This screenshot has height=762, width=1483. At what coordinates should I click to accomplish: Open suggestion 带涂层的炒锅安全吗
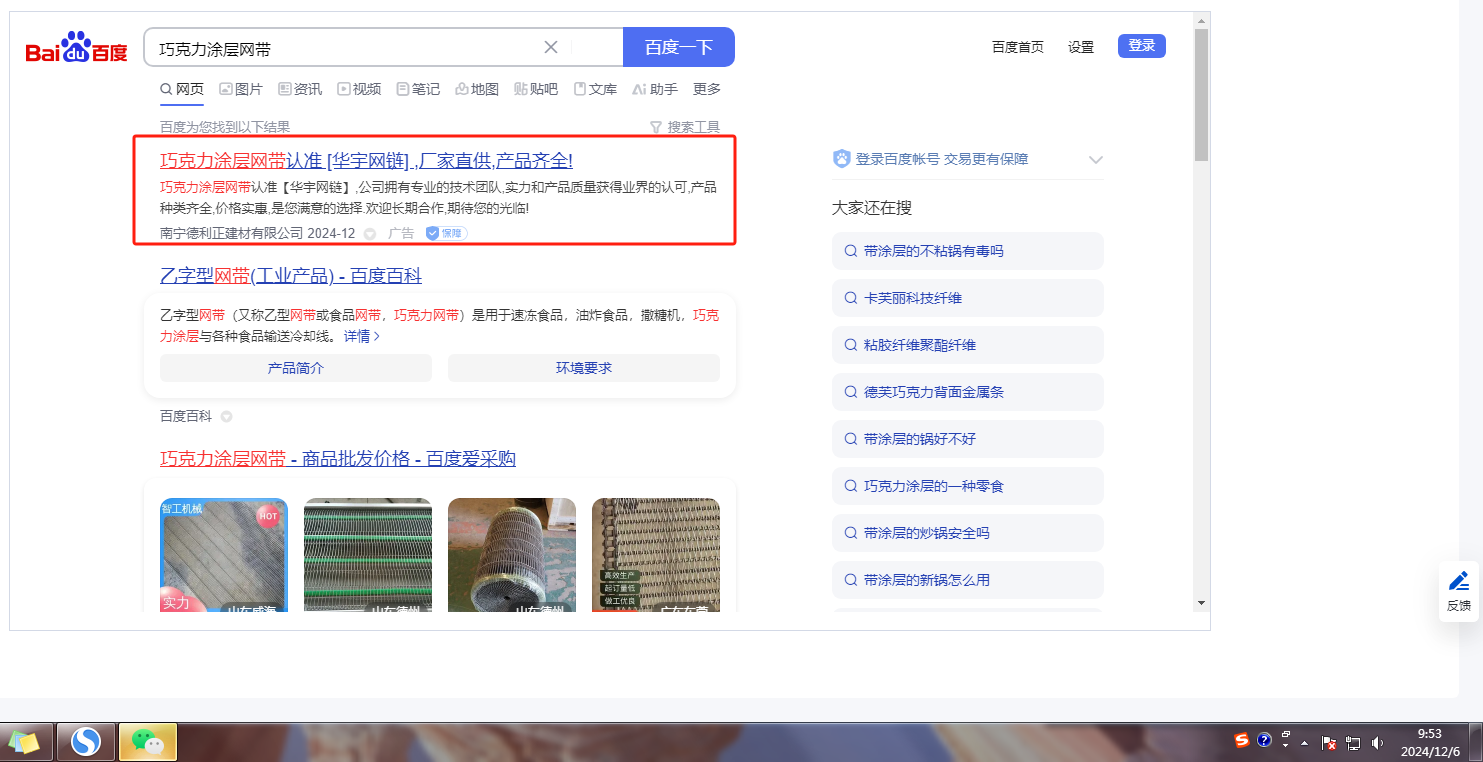pos(968,533)
